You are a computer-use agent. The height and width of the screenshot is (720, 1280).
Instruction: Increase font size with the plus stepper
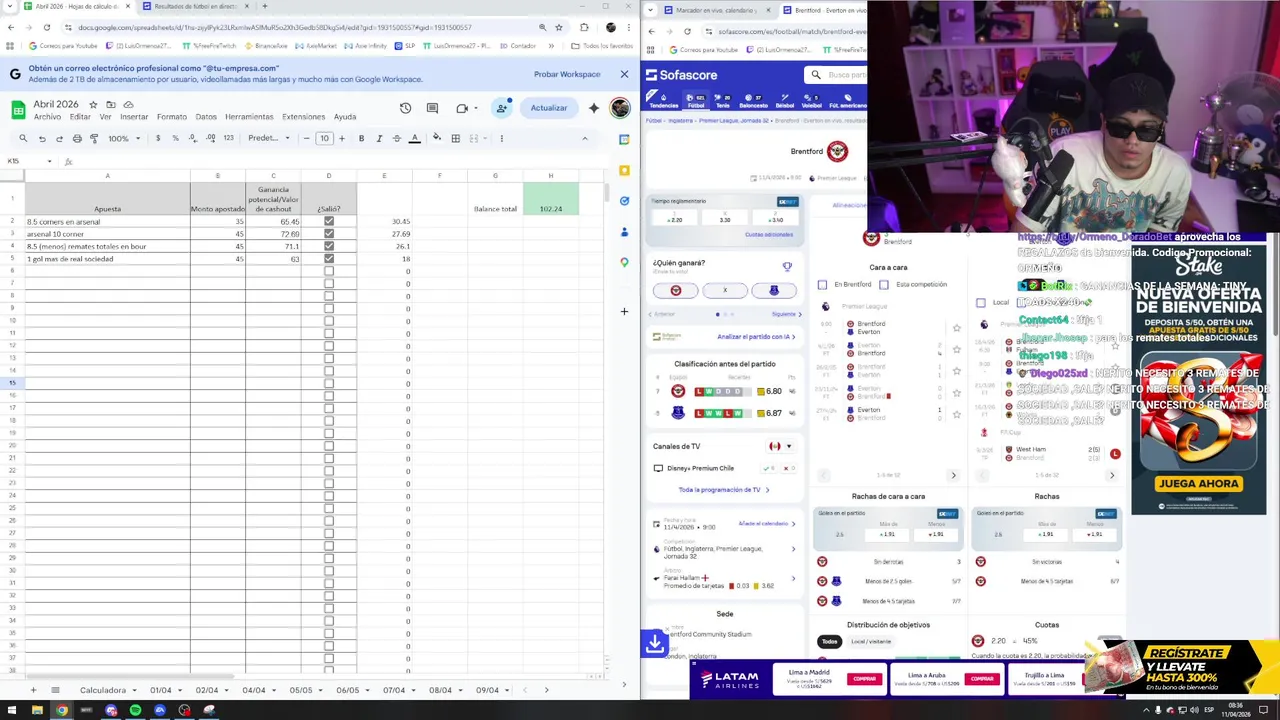pyautogui.click(x=341, y=138)
